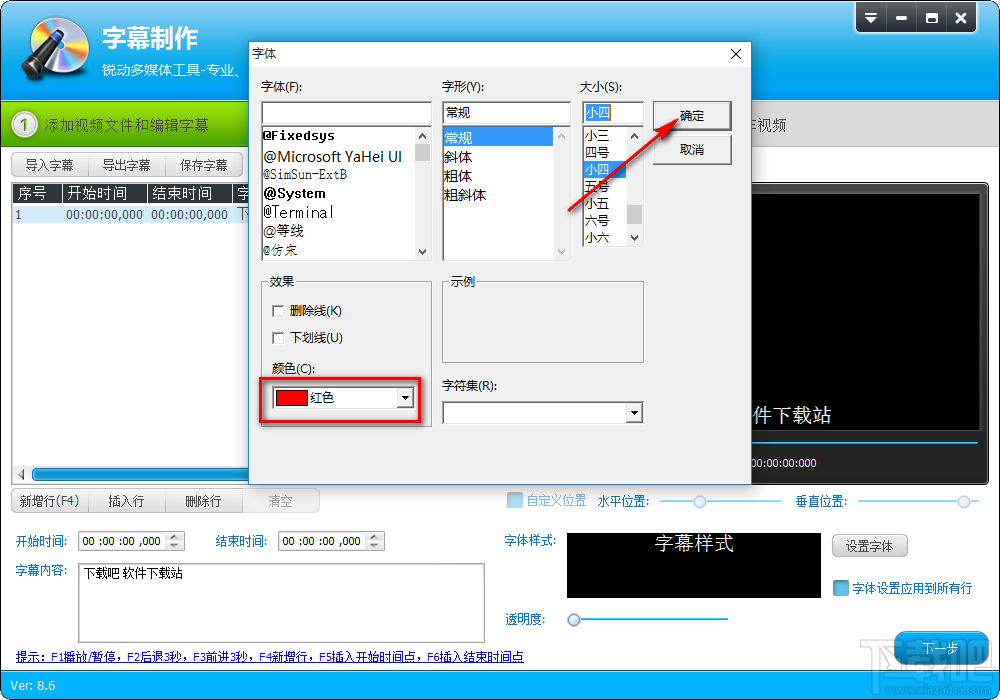Select 粗体 bold in the 字形 list
The width and height of the screenshot is (1000, 700).
click(x=458, y=176)
